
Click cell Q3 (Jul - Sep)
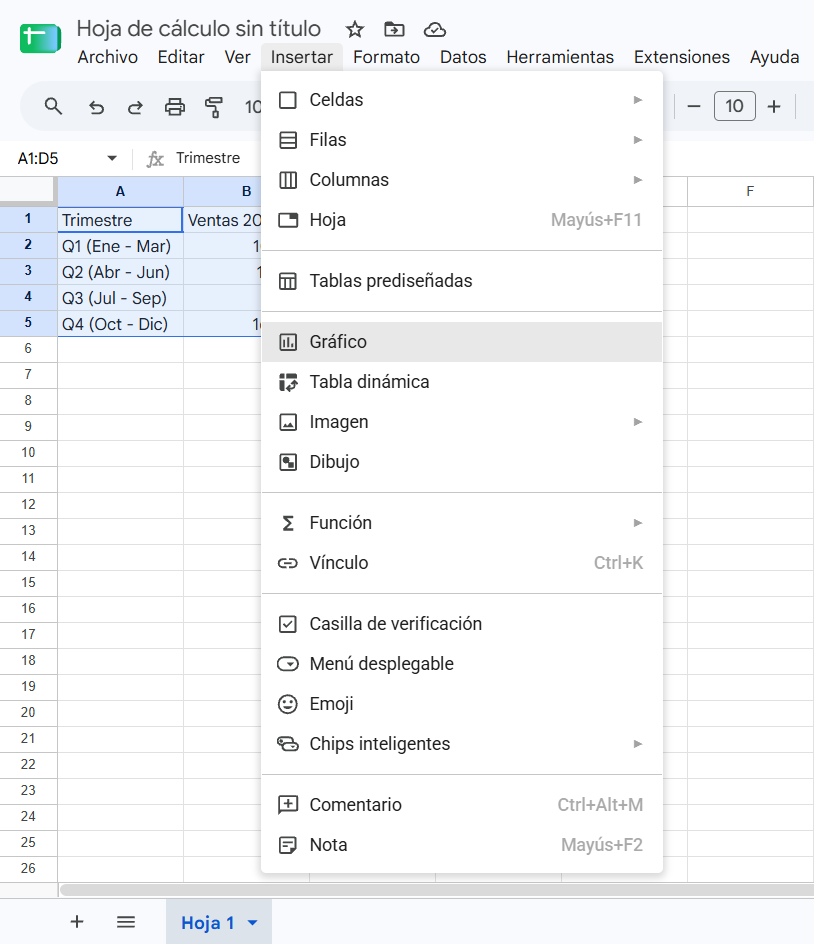click(120, 298)
